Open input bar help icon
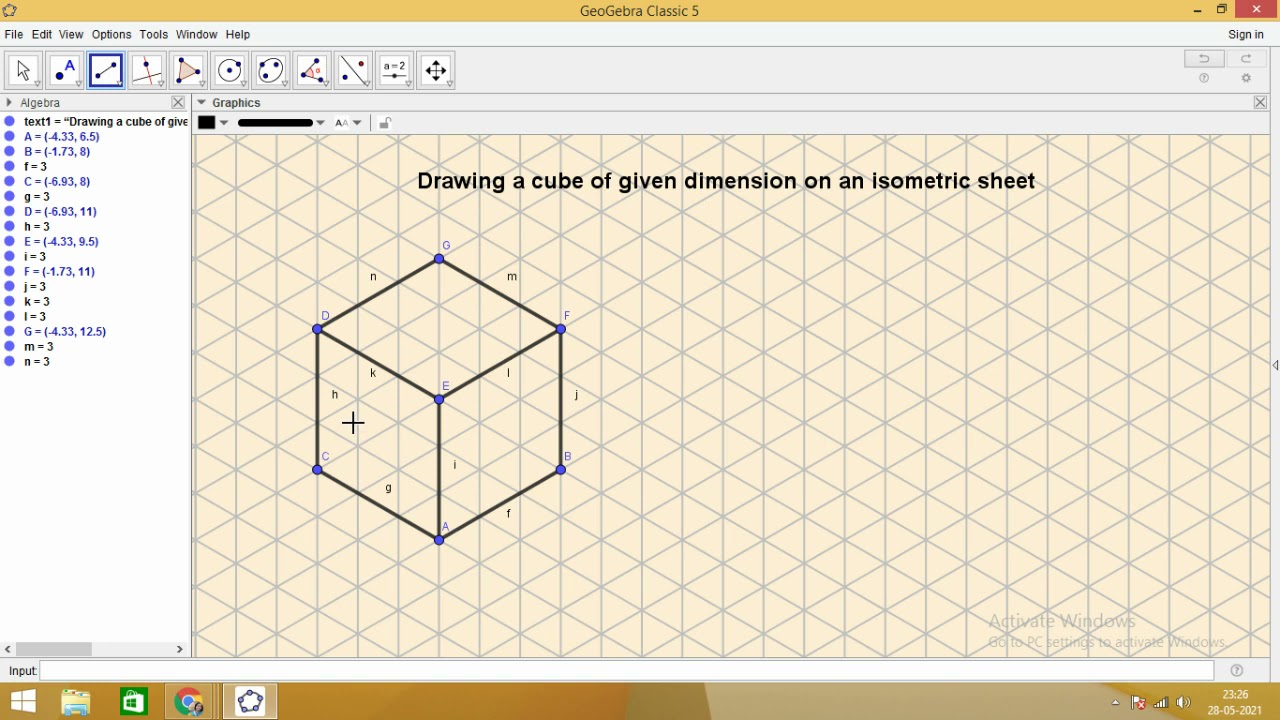 1237,671
